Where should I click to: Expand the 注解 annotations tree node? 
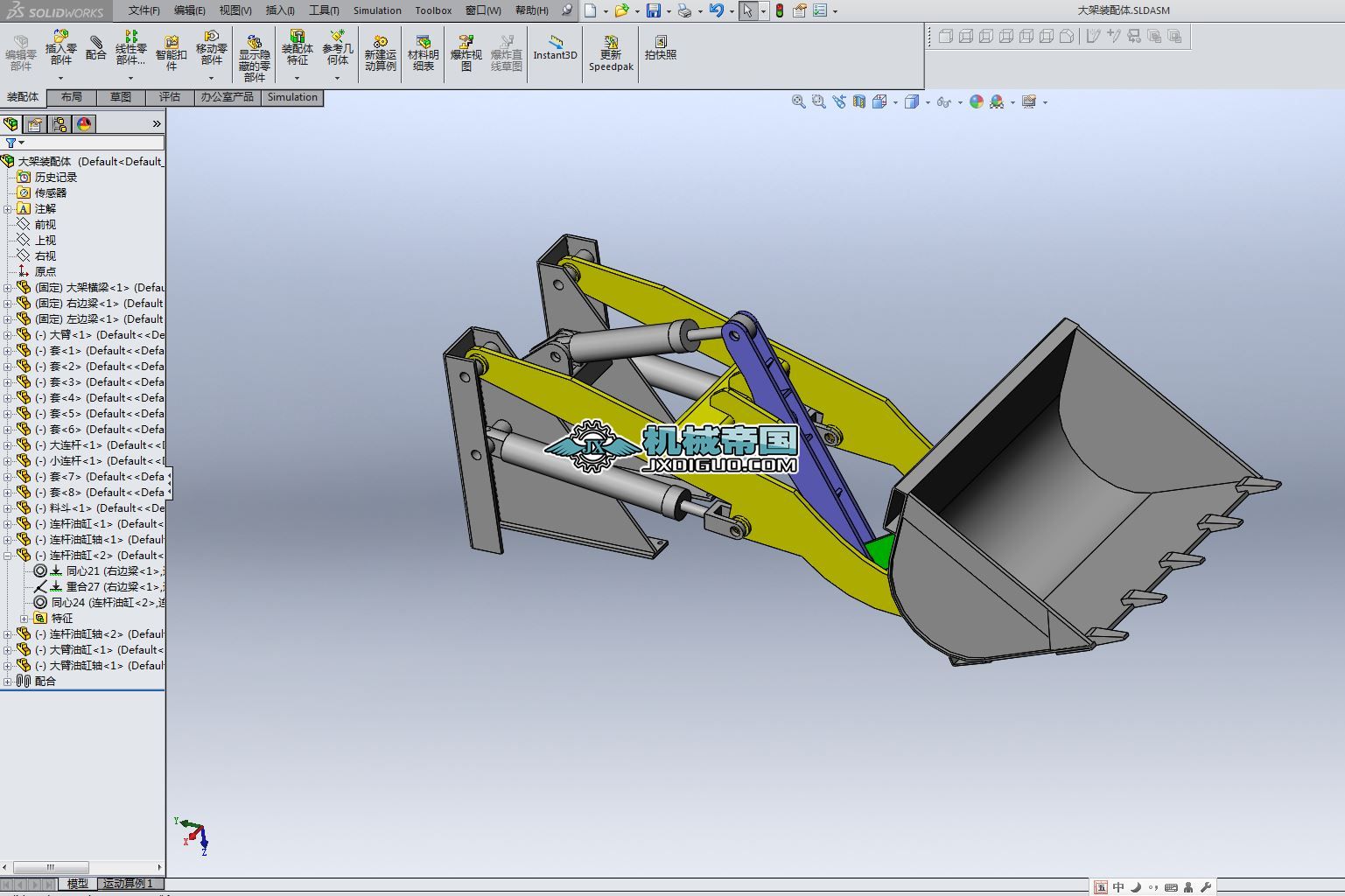(x=8, y=209)
